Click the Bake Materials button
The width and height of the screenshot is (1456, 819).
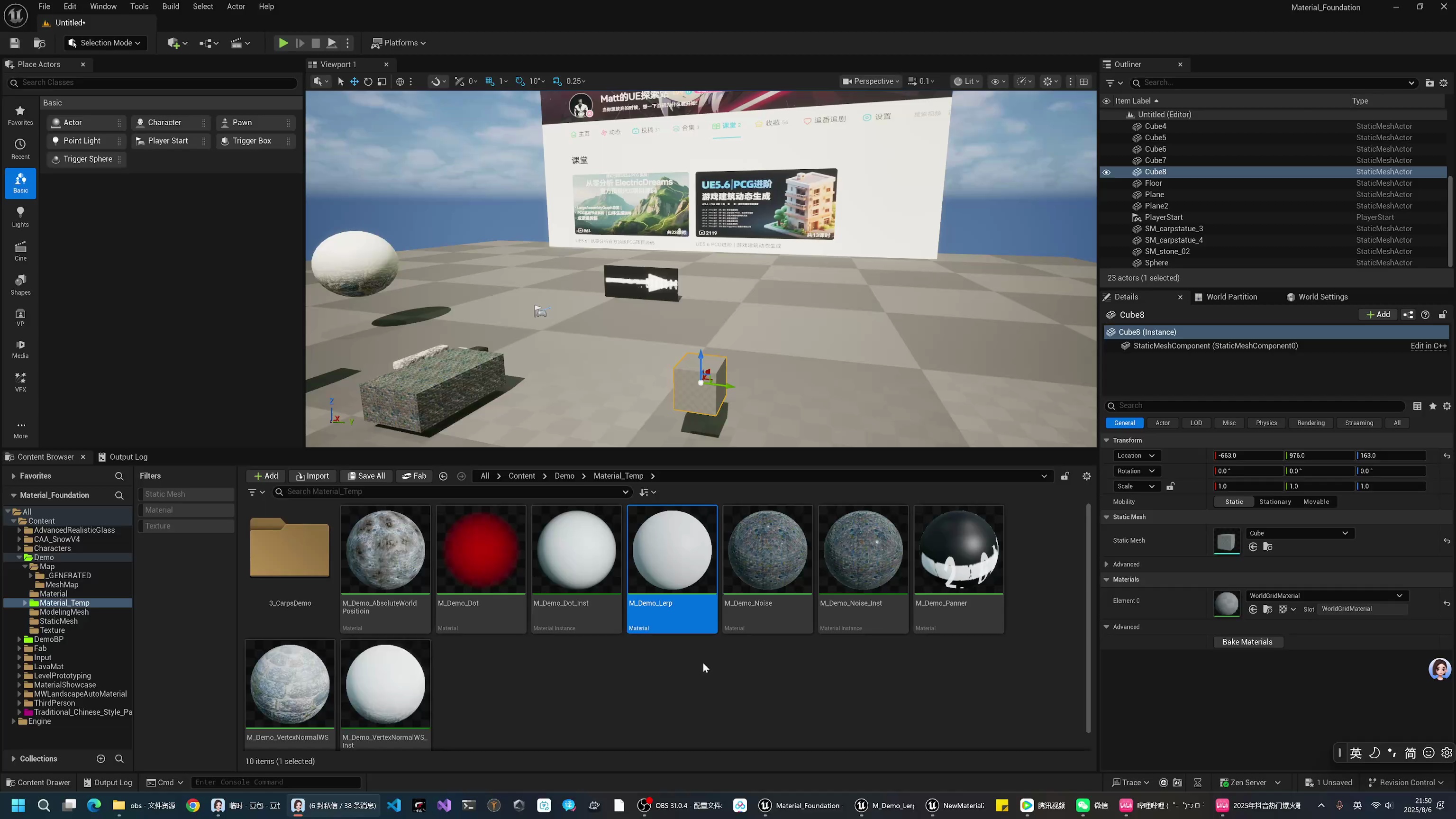(x=1247, y=642)
